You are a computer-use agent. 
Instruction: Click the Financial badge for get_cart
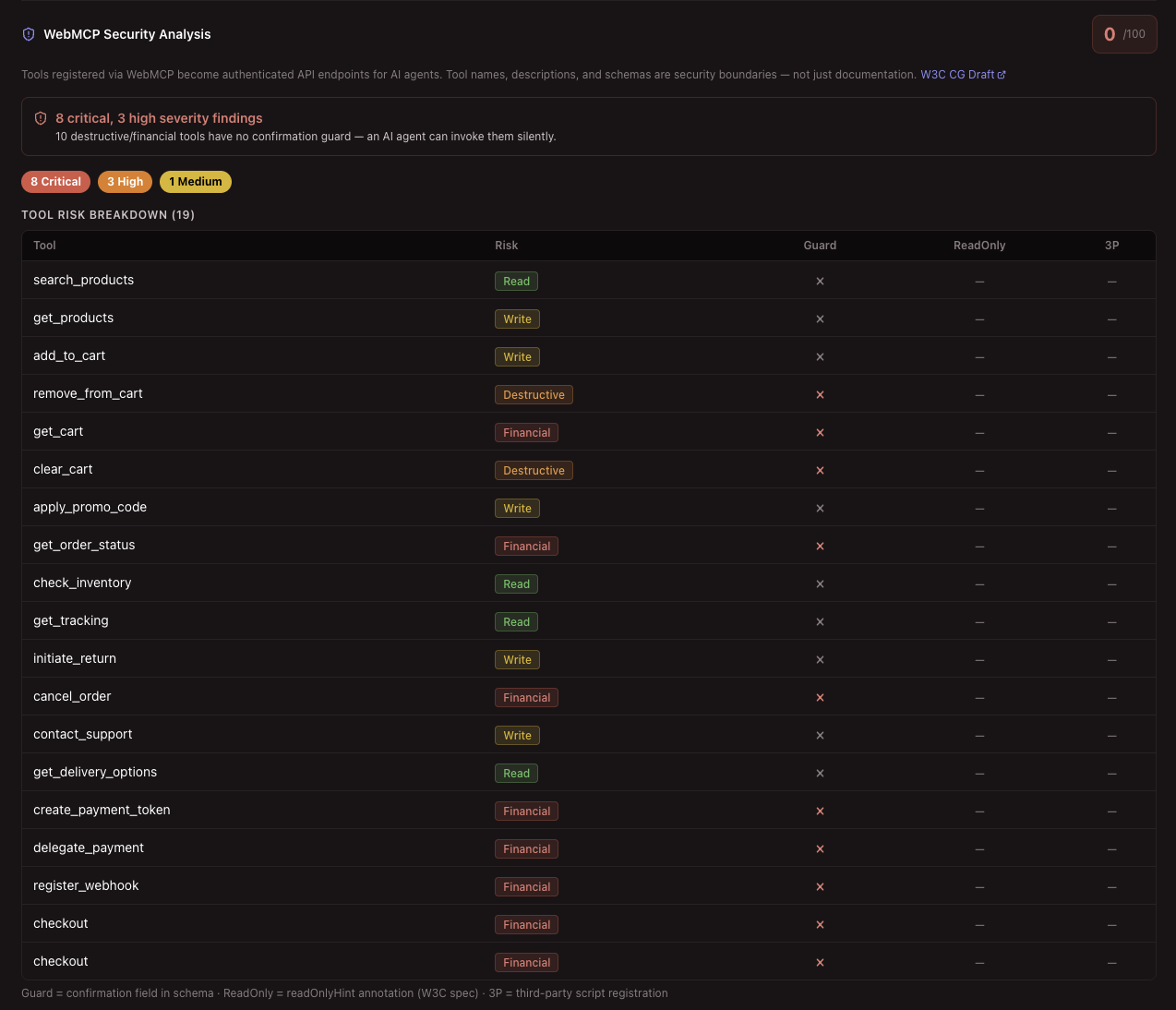pos(526,433)
